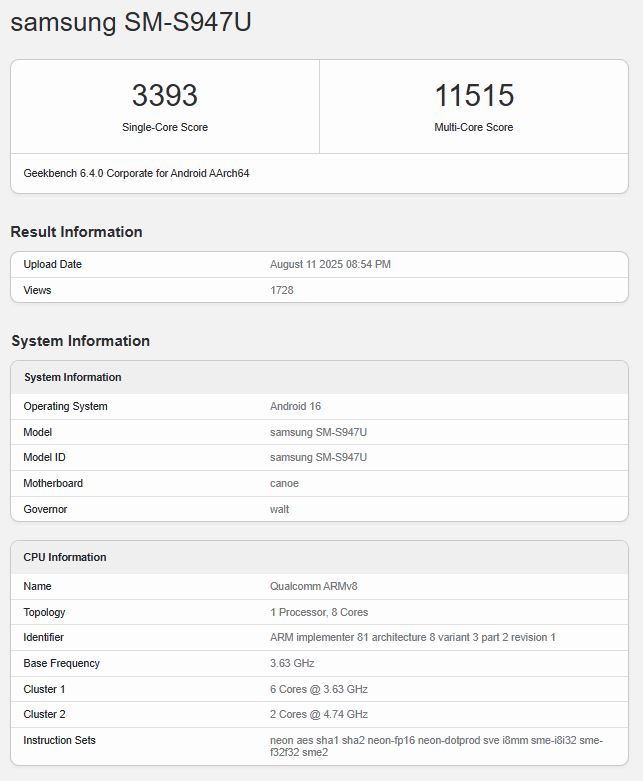Click the Base Frequency label
The width and height of the screenshot is (643, 781).
(x=61, y=663)
